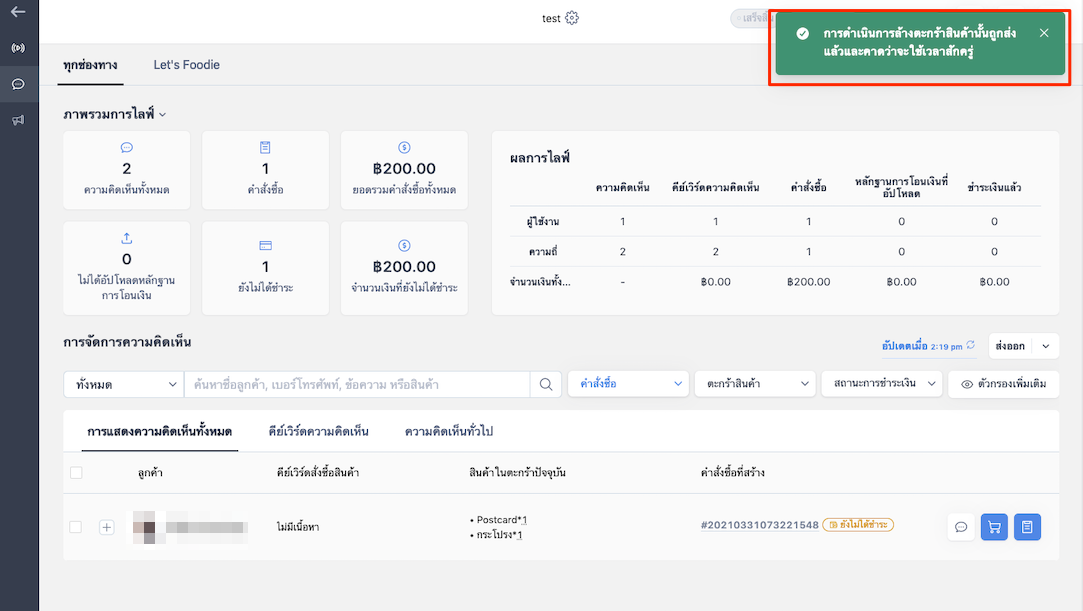This screenshot has width=1083, height=611.
Task: Tick the customer row checkbox
Action: coord(76,527)
